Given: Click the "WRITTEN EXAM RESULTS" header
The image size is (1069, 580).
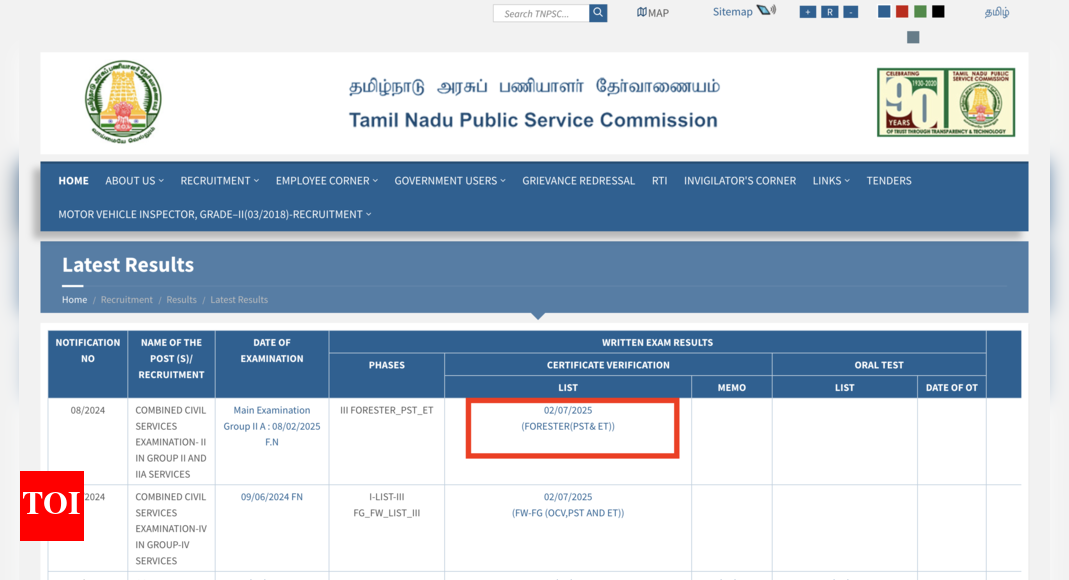Looking at the screenshot, I should pyautogui.click(x=657, y=342).
